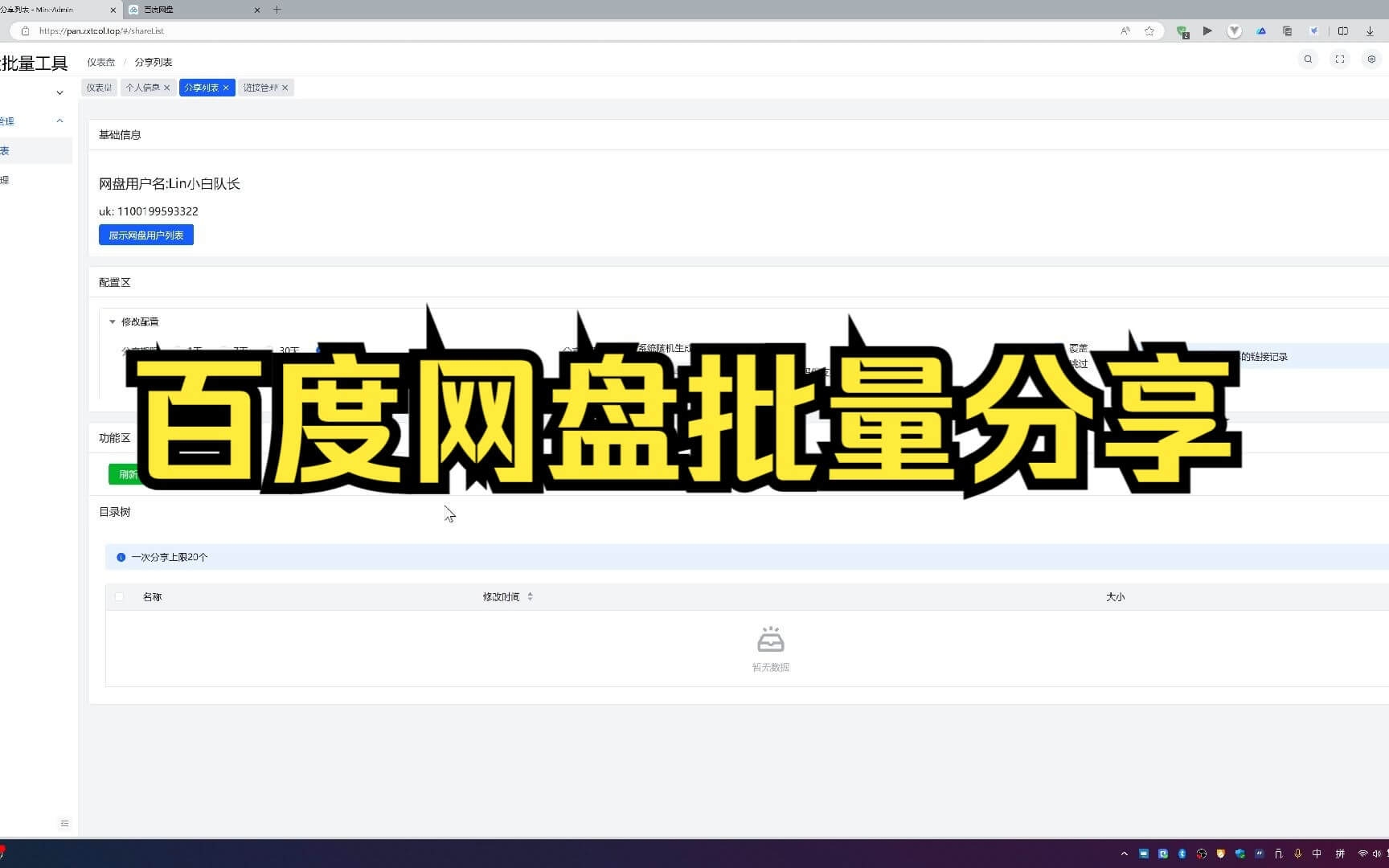This screenshot has height=868, width=1389.
Task: Click the search icon in the page header
Action: [1308, 59]
